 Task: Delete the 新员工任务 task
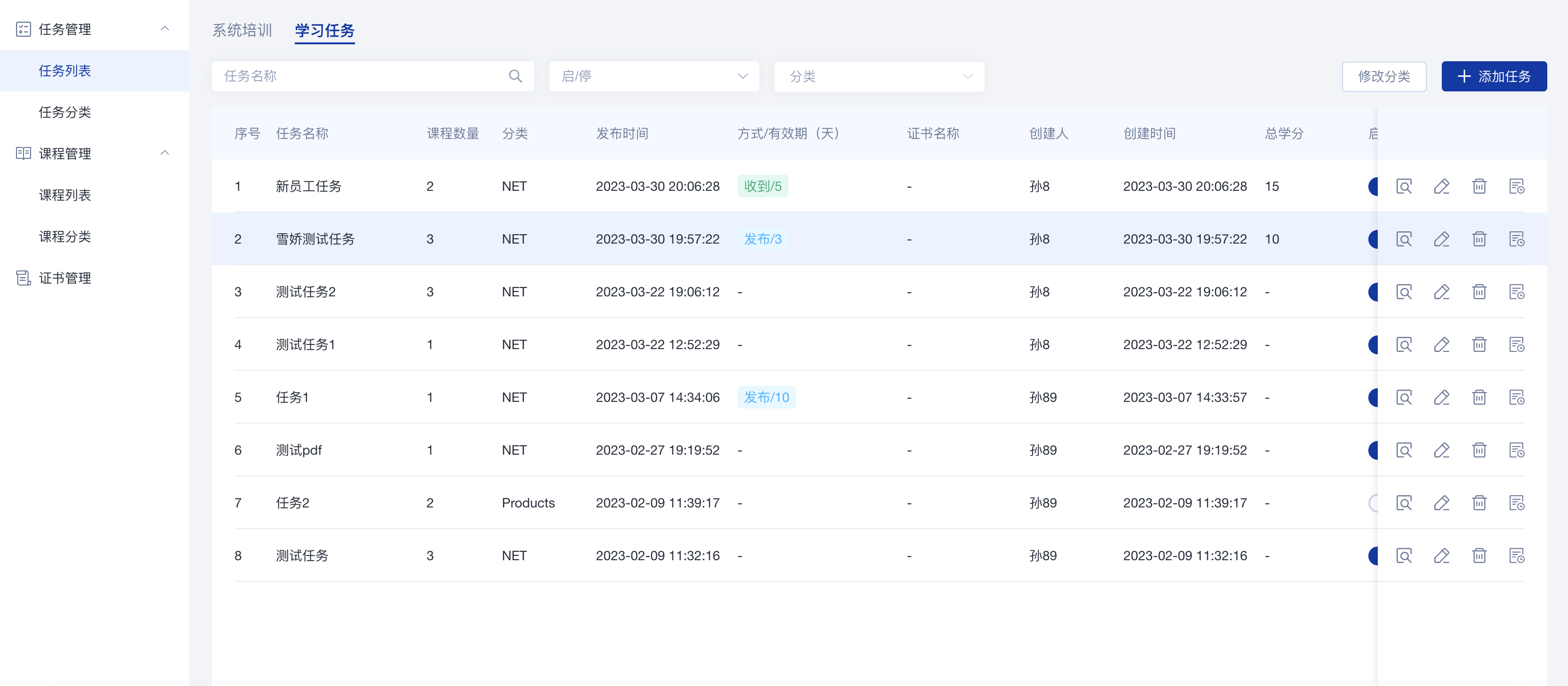[1479, 187]
